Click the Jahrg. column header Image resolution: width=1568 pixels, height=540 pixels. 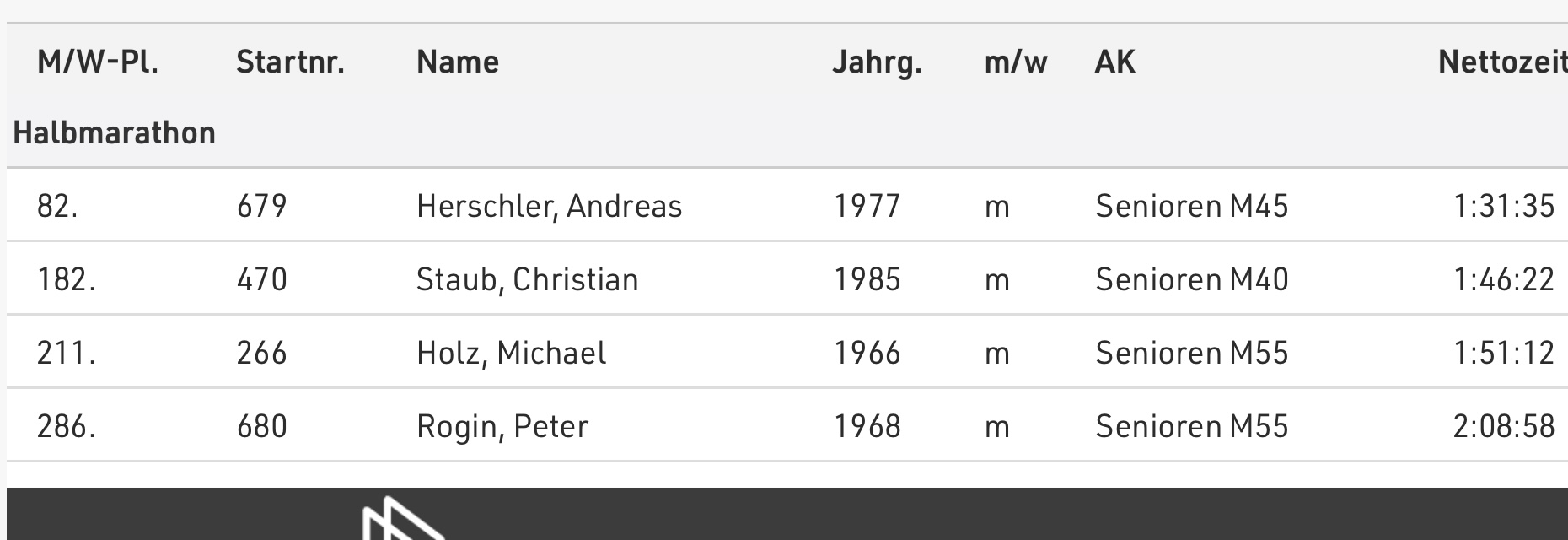(x=877, y=62)
